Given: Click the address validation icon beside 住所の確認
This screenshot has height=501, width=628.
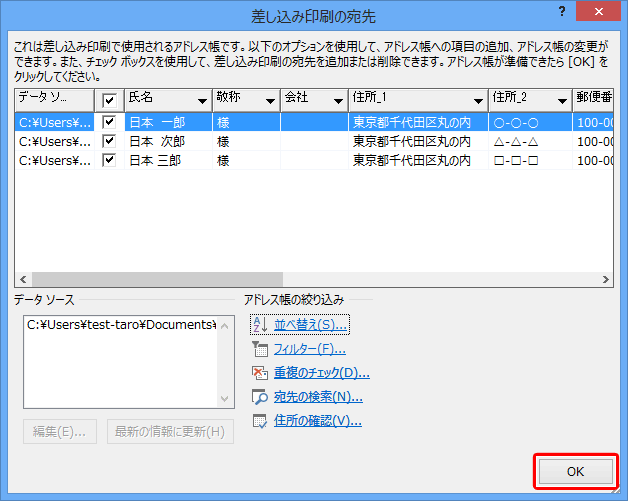Looking at the screenshot, I should [260, 421].
